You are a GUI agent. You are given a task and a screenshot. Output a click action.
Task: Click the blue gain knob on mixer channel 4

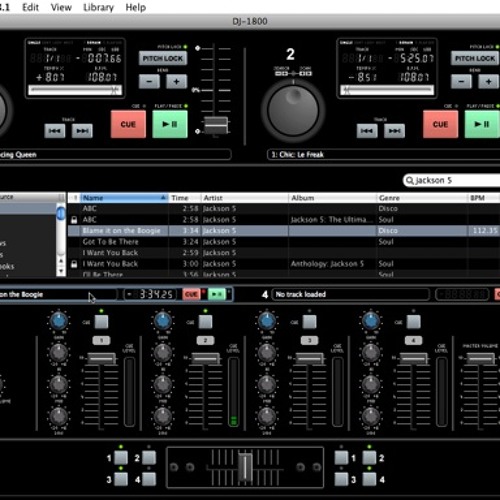[x=371, y=321]
